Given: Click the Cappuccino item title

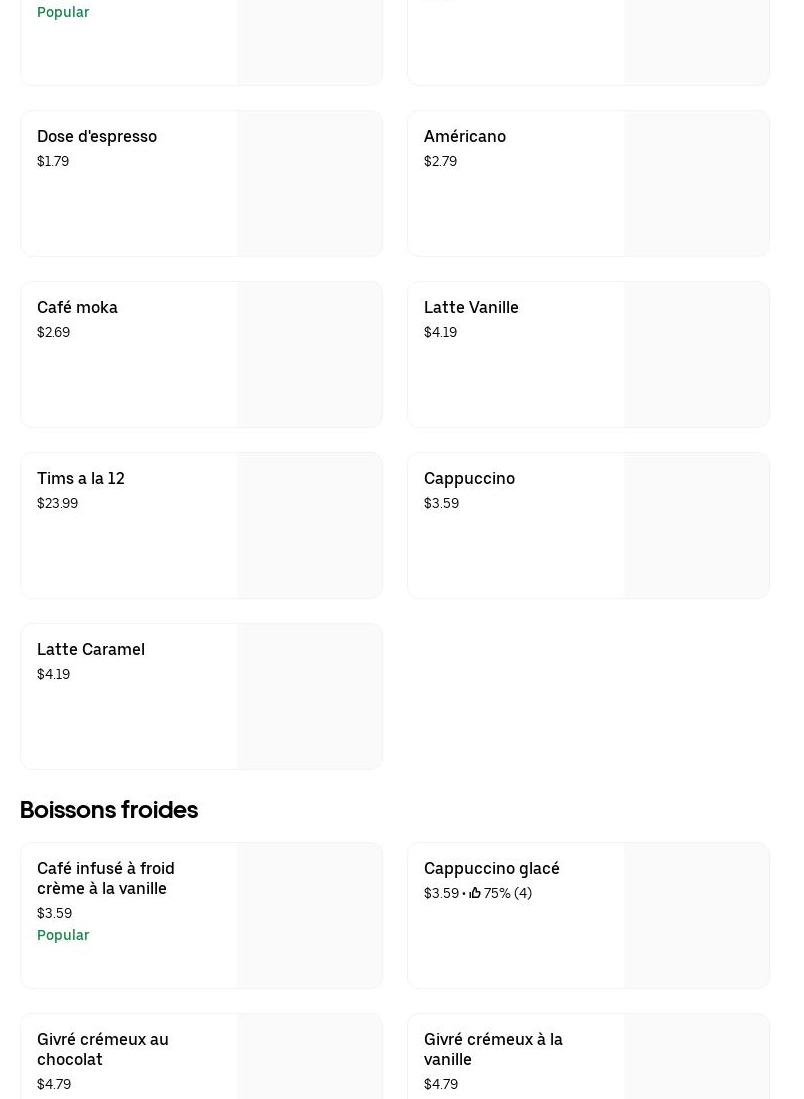Looking at the screenshot, I should [x=469, y=478].
